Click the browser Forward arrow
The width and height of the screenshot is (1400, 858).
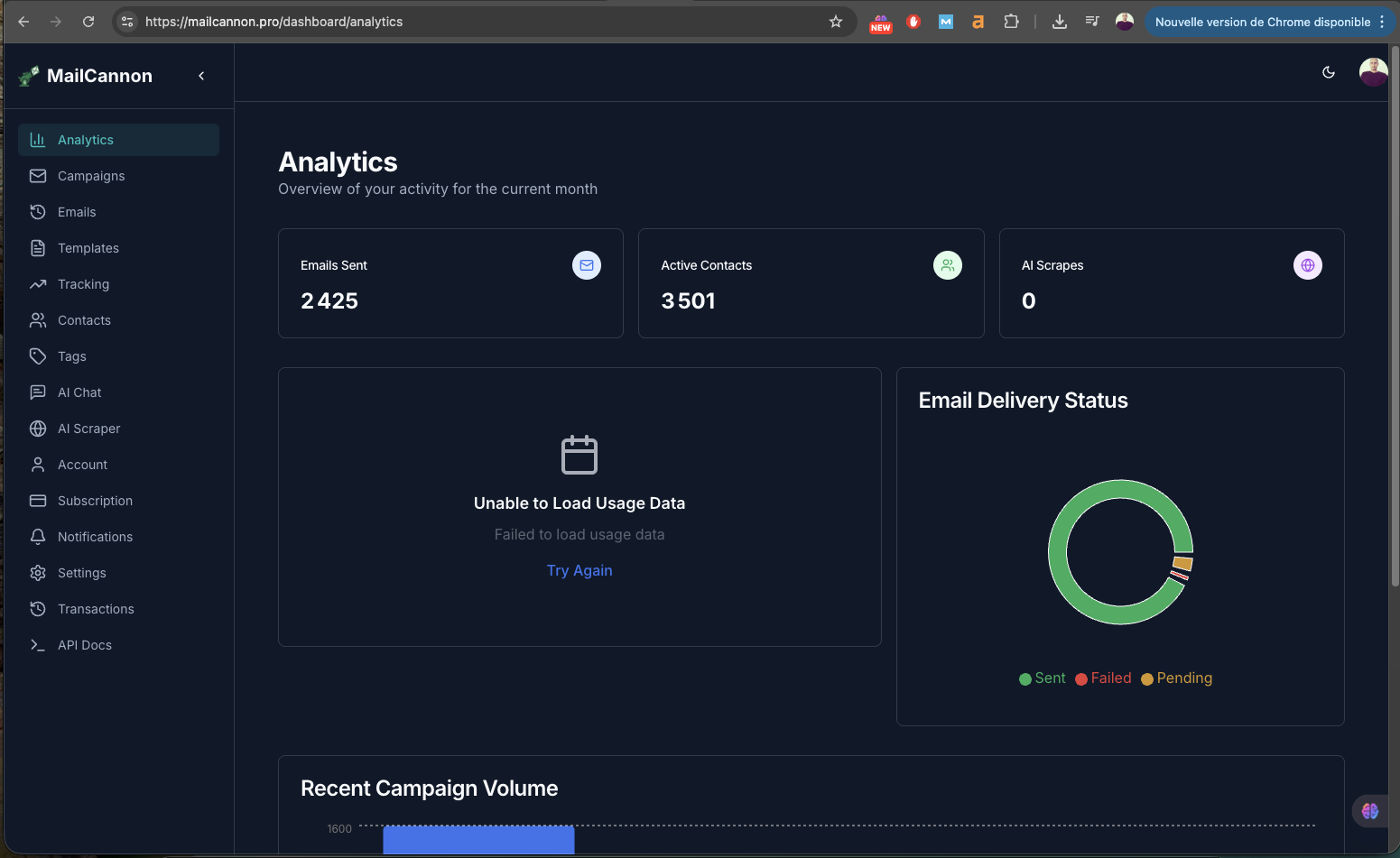(56, 22)
